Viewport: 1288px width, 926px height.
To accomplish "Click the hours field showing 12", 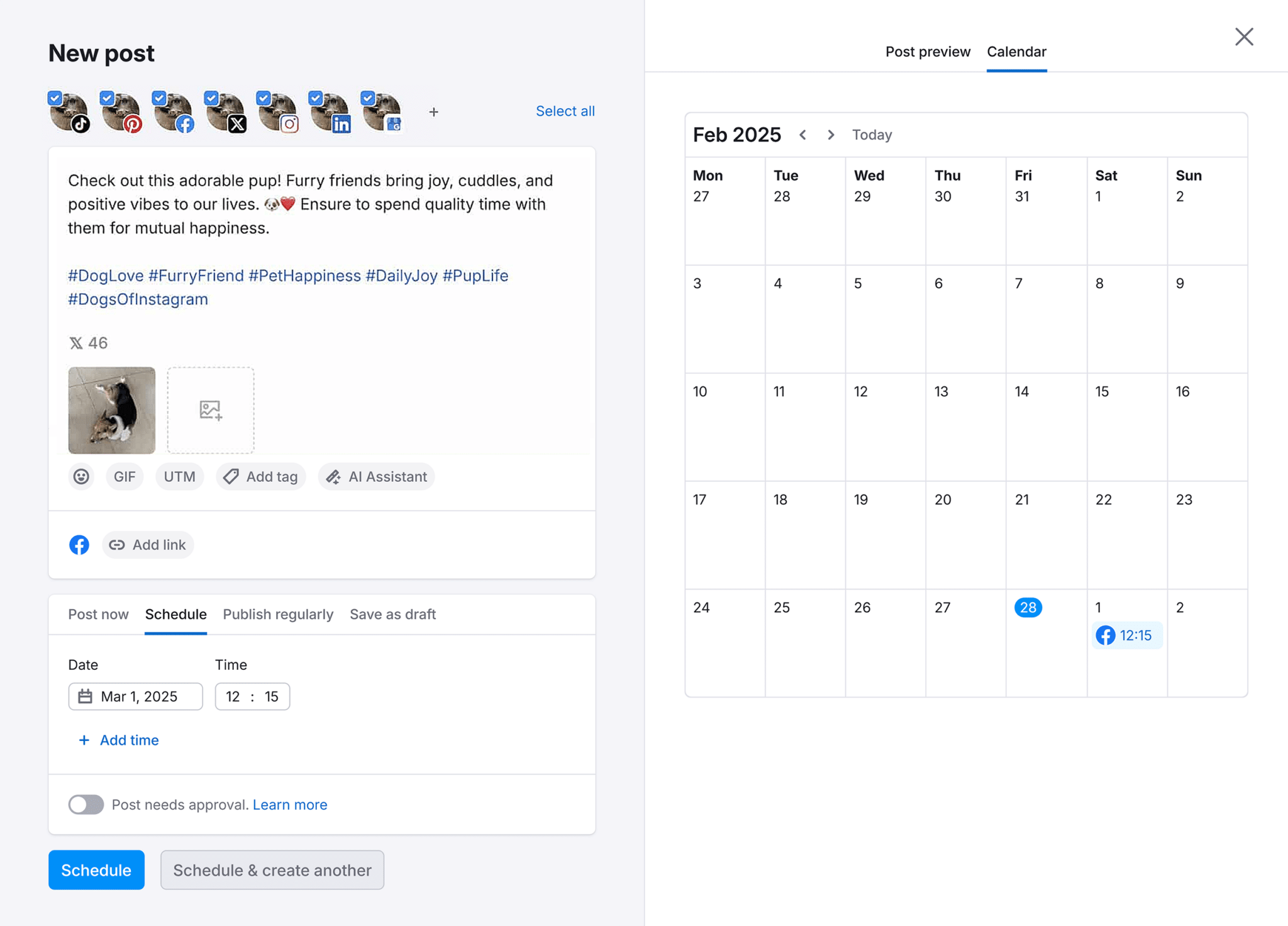I will (x=233, y=696).
